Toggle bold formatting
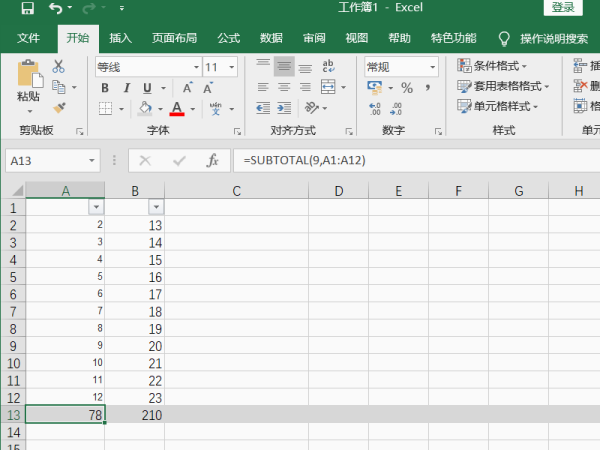Image resolution: width=600 pixels, height=450 pixels. (104, 88)
